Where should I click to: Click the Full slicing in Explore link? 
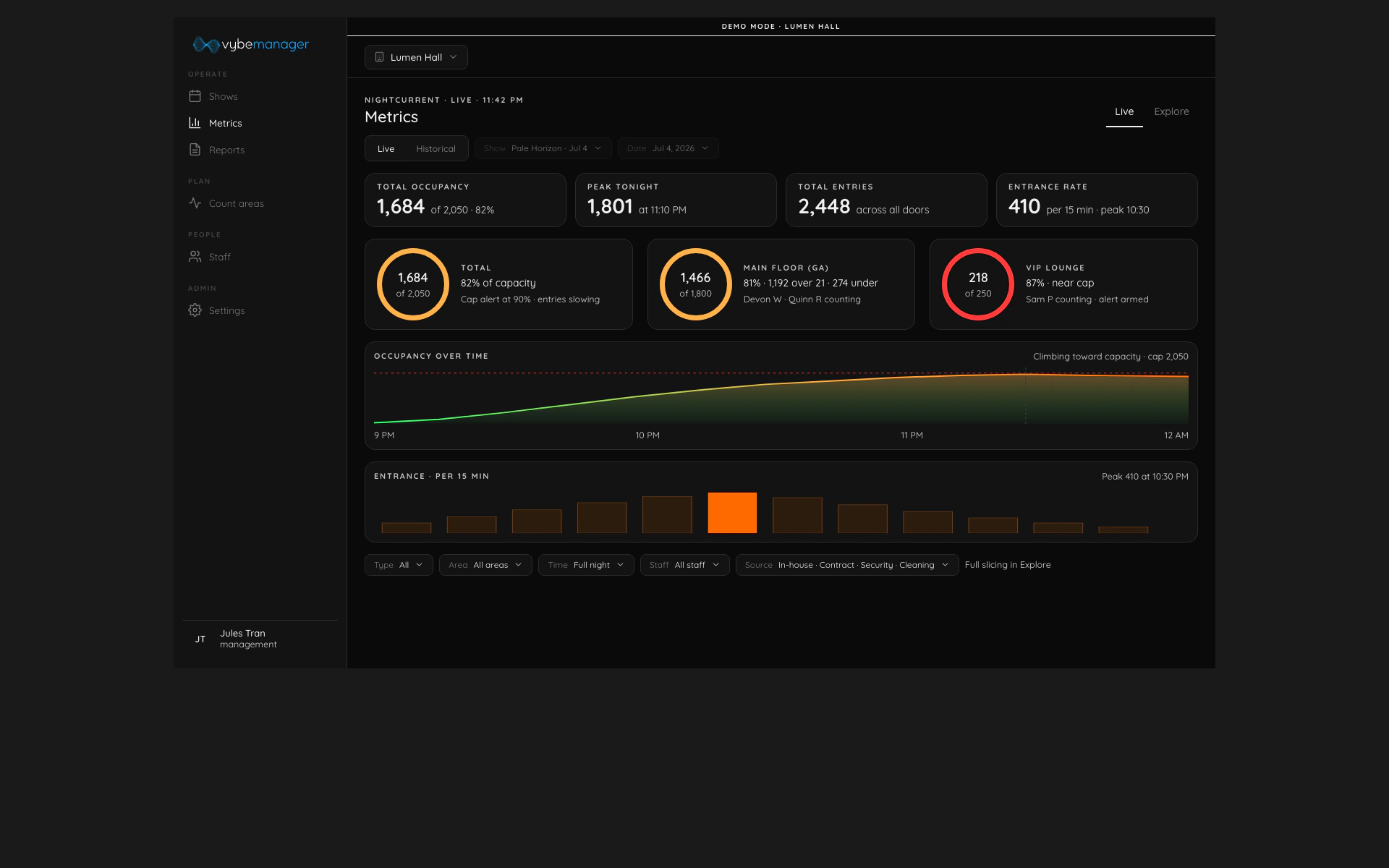click(x=1008, y=565)
